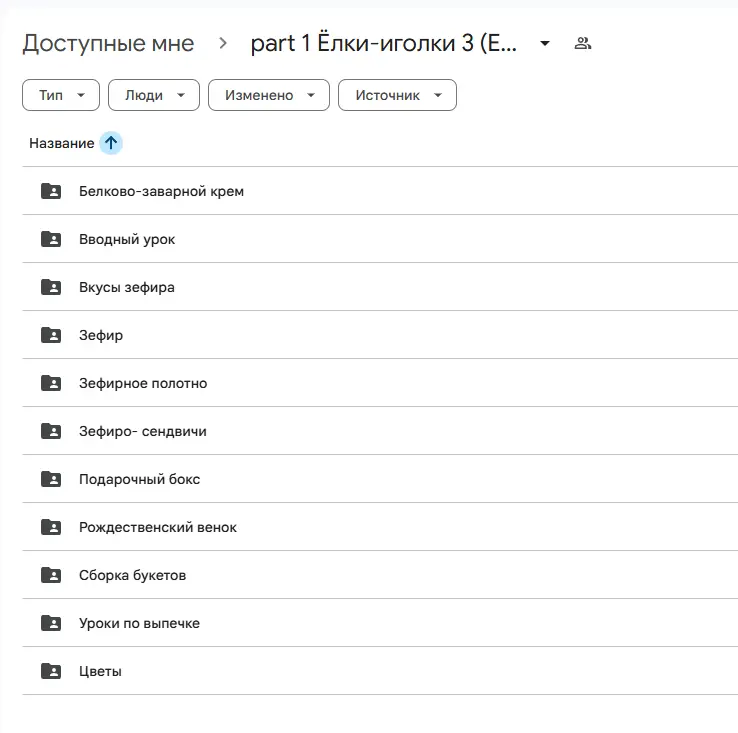The height and width of the screenshot is (733, 738).
Task: Click the folder icon of Вкусы зефира
Action: [51, 287]
